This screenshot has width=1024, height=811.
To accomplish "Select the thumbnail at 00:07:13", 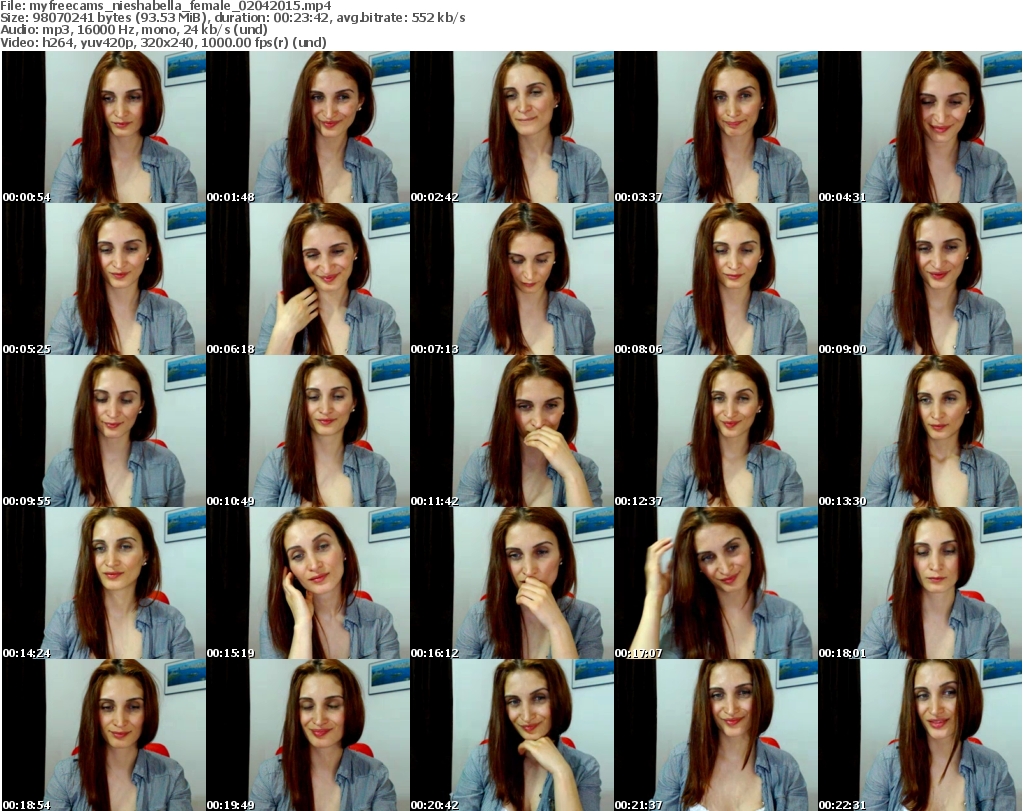I will [x=511, y=279].
